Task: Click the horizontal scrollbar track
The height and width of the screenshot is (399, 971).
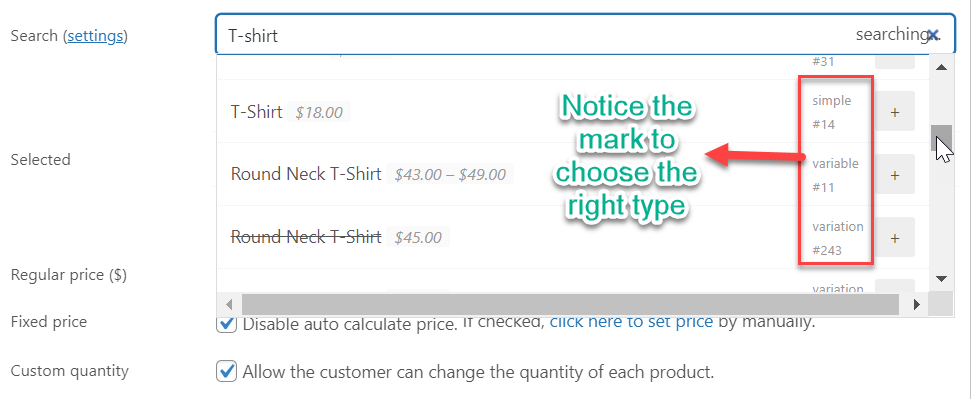Action: (x=570, y=304)
